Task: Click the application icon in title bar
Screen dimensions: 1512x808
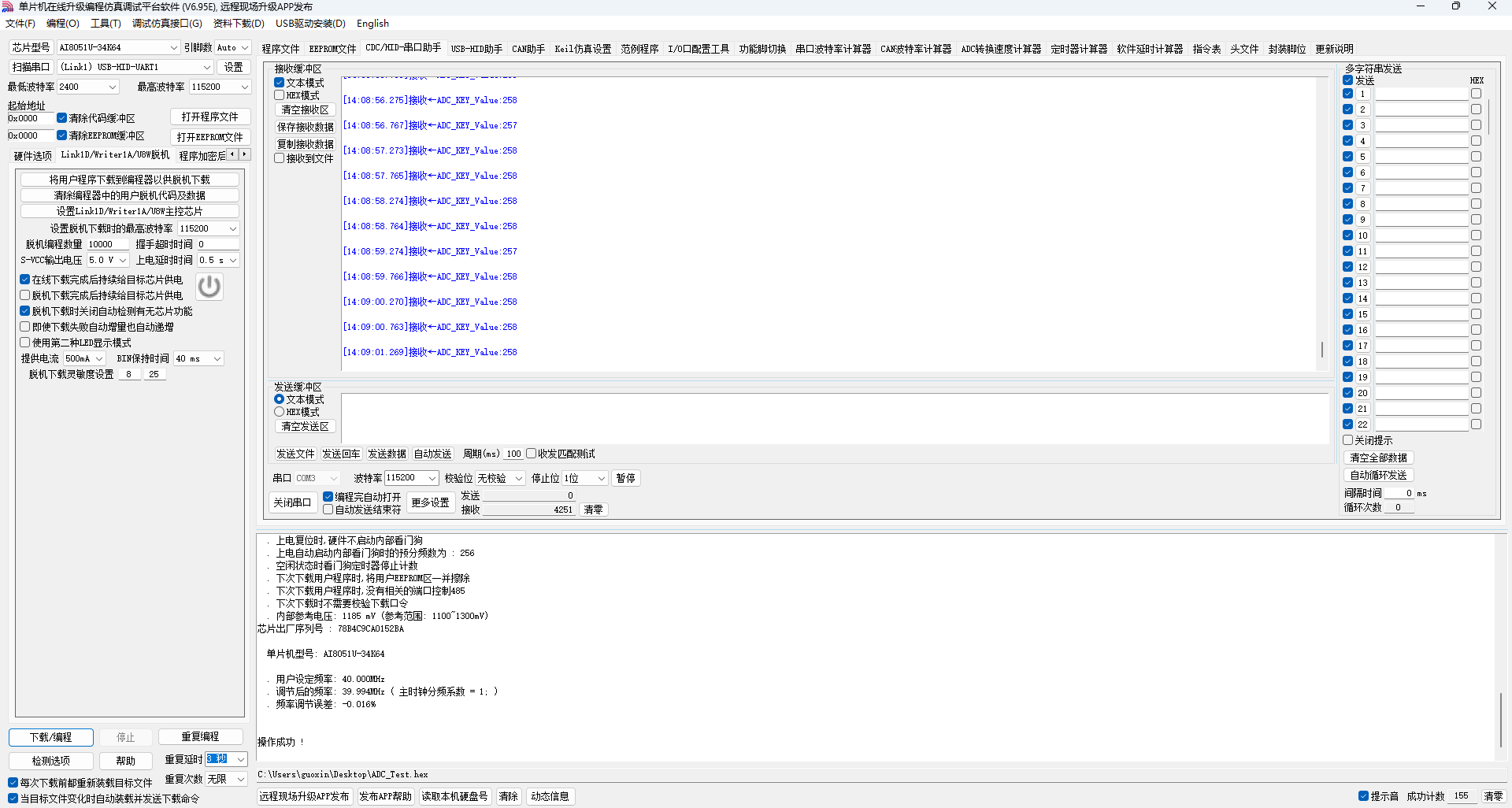Action: 8,6
